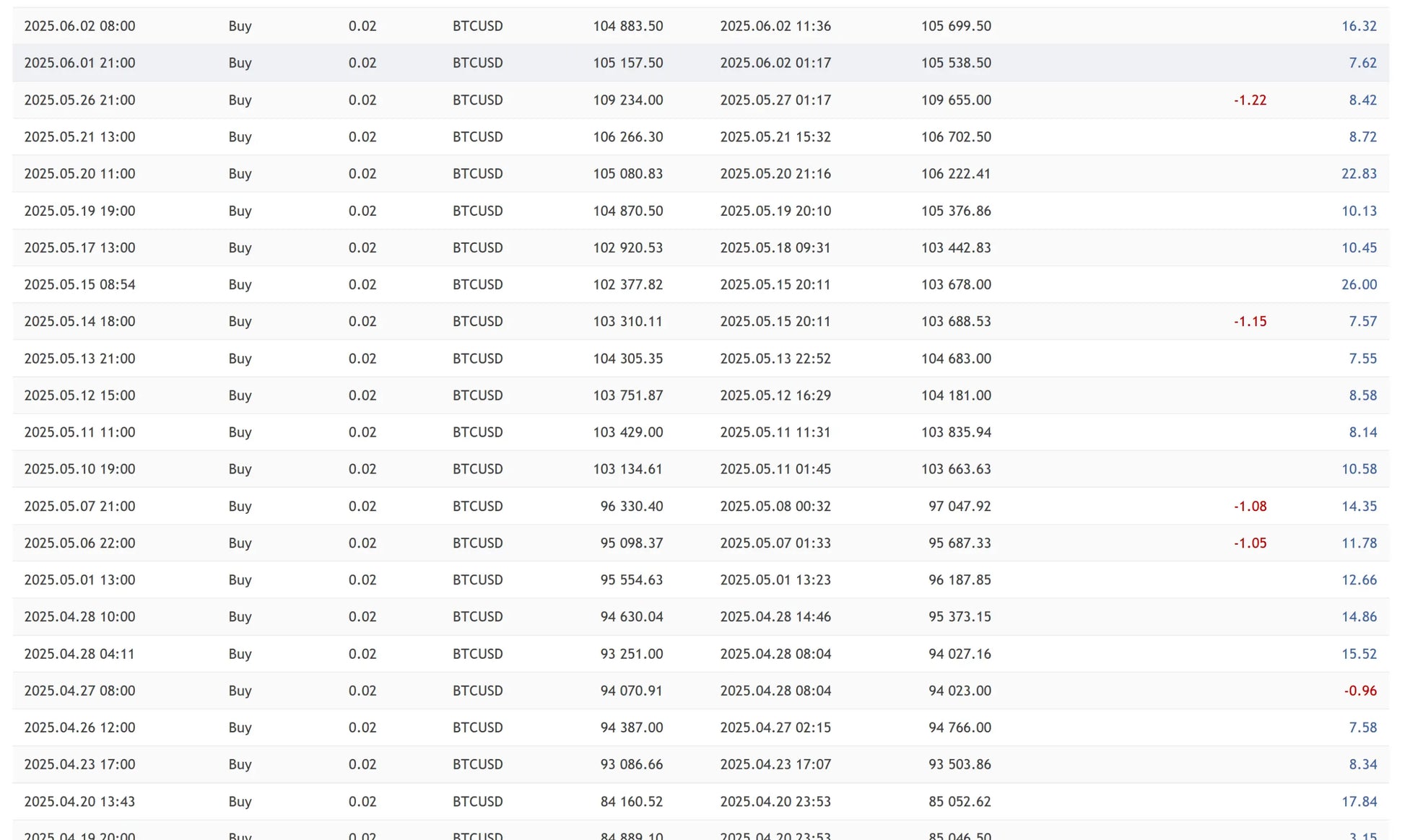Click open price 93 251.00

631,655
